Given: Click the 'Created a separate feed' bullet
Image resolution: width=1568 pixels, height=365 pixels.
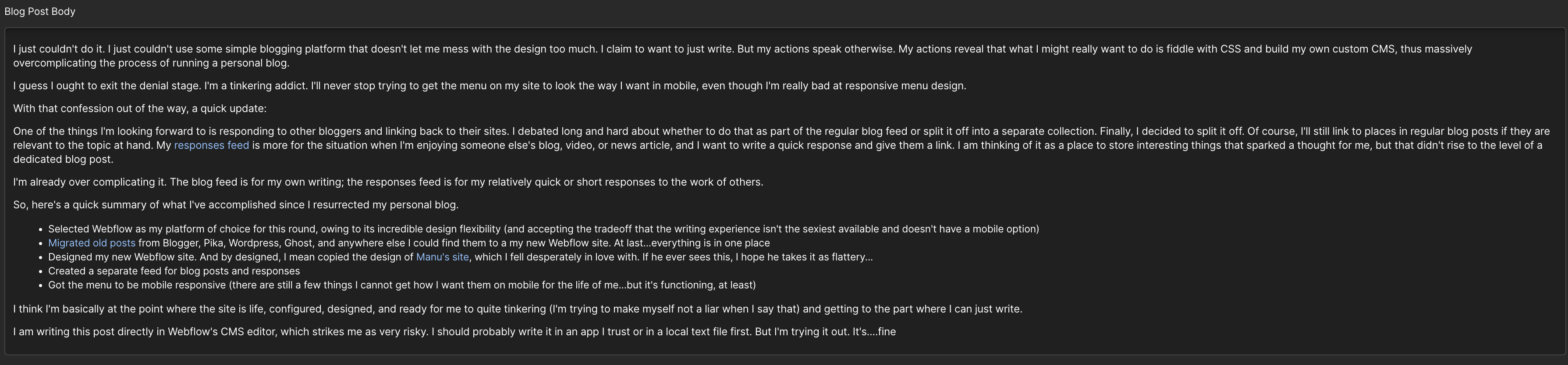Looking at the screenshot, I should (x=174, y=271).
